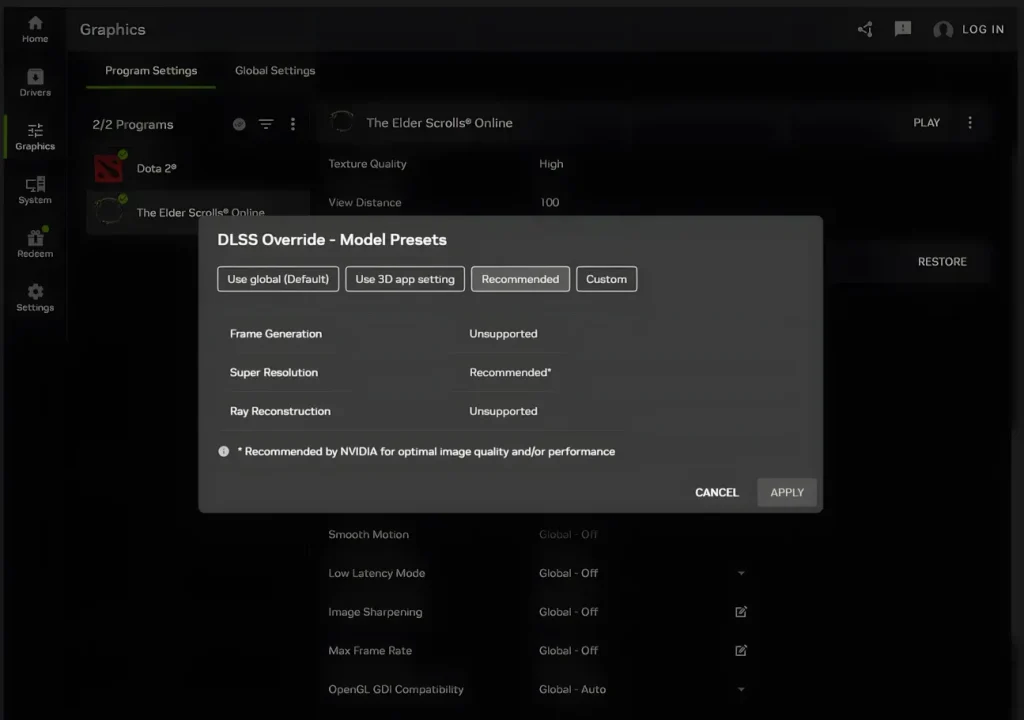The height and width of the screenshot is (720, 1024).
Task: Switch to the Global Settings tab
Action: (x=275, y=70)
